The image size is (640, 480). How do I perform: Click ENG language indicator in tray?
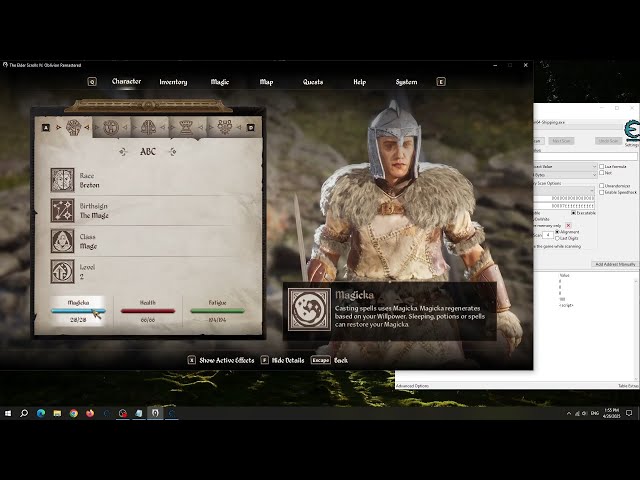[595, 413]
